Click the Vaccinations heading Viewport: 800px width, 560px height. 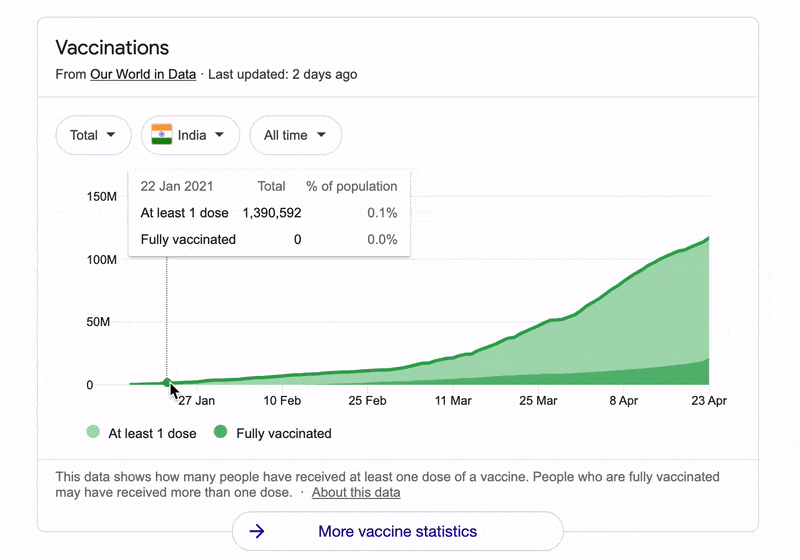tap(112, 48)
